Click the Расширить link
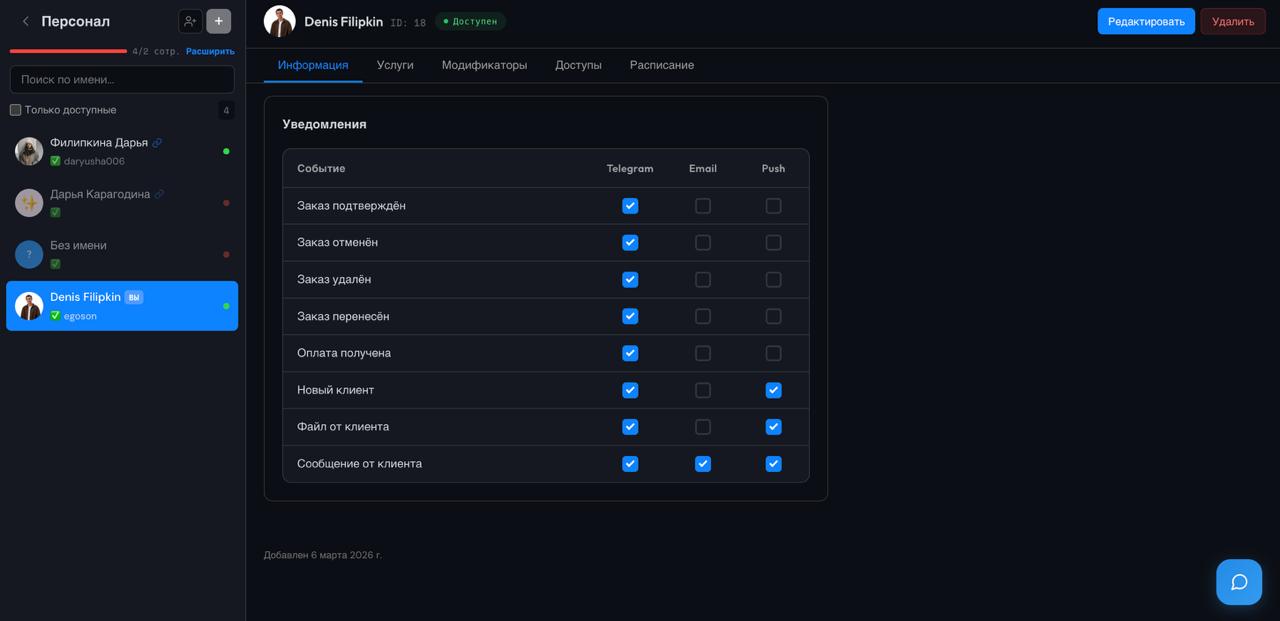The width and height of the screenshot is (1280, 621). pos(210,51)
